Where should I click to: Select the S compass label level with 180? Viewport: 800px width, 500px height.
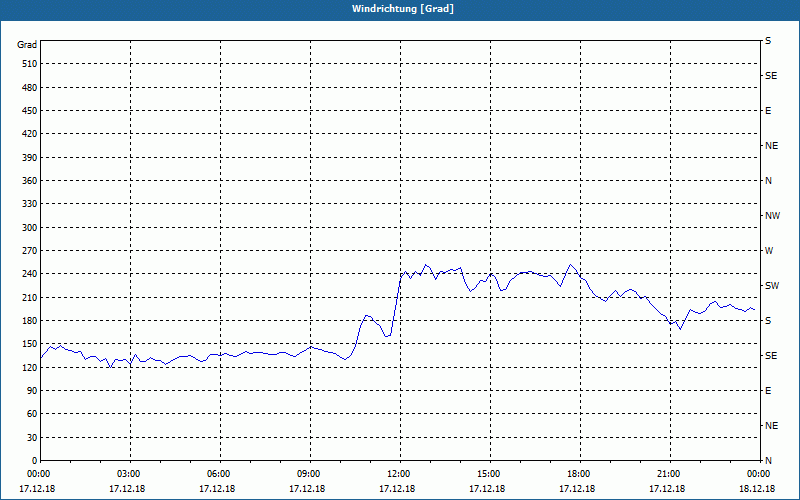pos(768,321)
